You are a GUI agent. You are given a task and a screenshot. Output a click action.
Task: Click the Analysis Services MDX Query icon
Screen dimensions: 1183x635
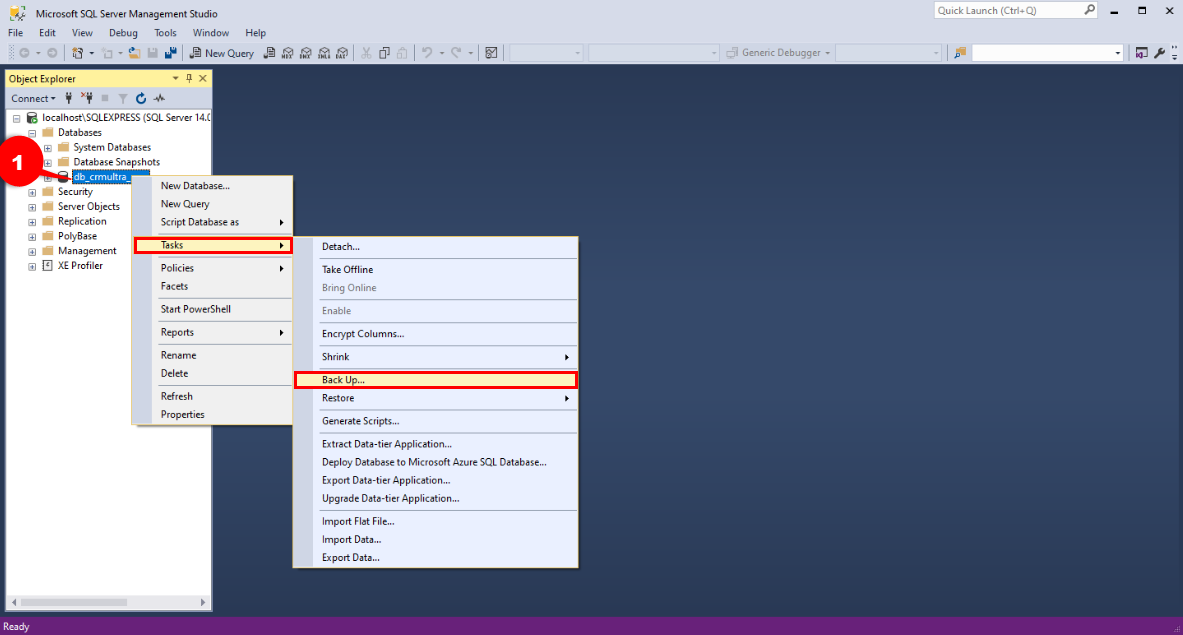pyautogui.click(x=287, y=53)
